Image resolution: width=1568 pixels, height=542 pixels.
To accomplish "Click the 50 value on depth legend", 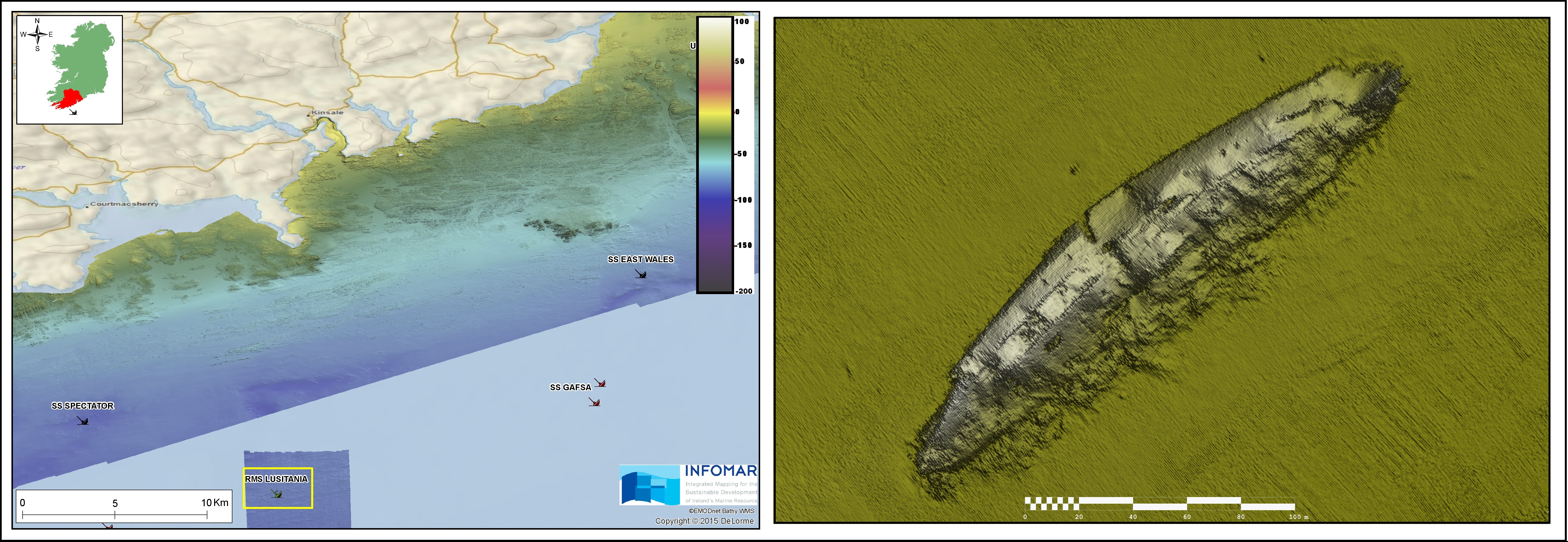I will click(x=739, y=62).
